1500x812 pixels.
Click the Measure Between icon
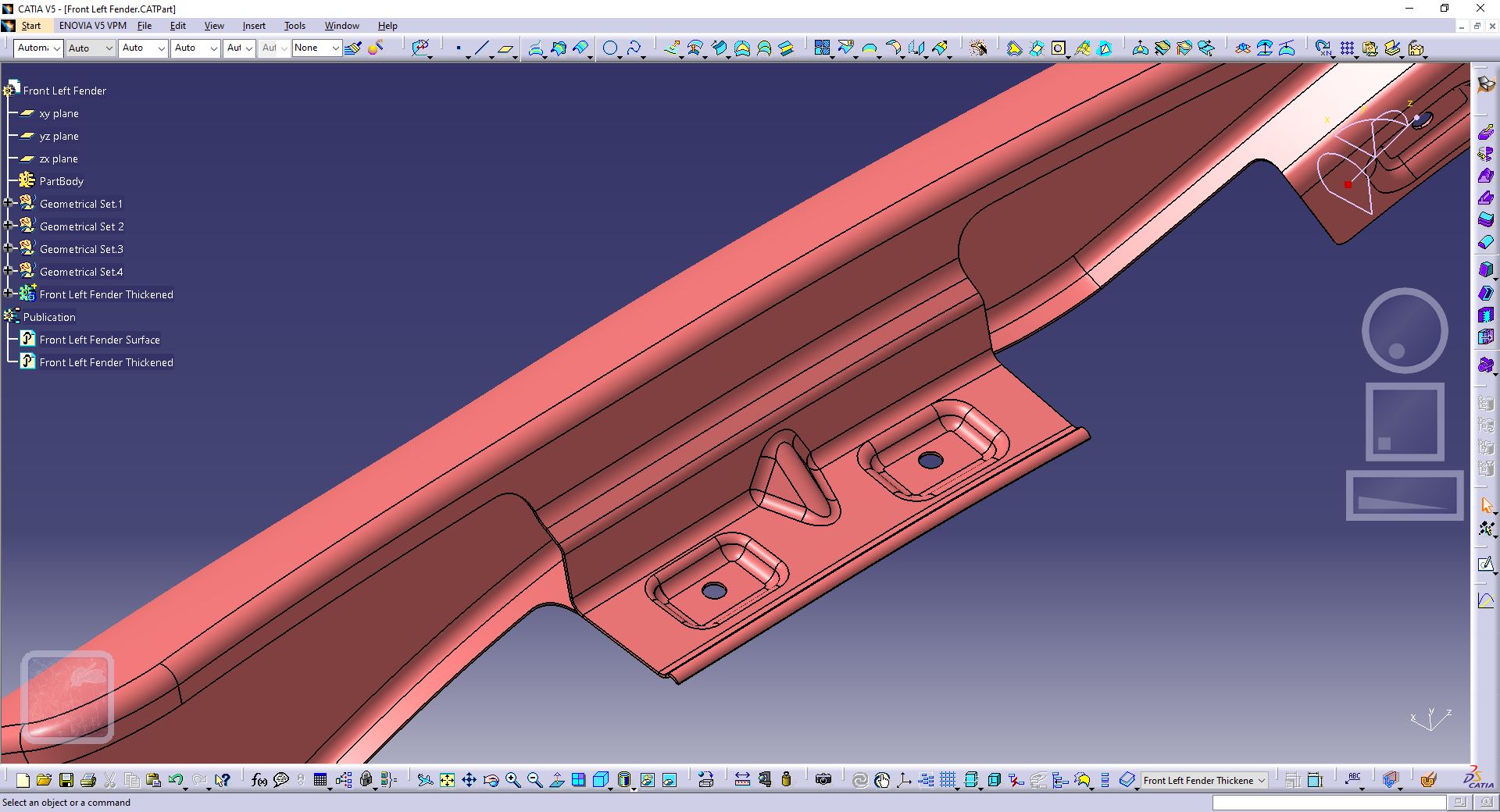click(742, 780)
